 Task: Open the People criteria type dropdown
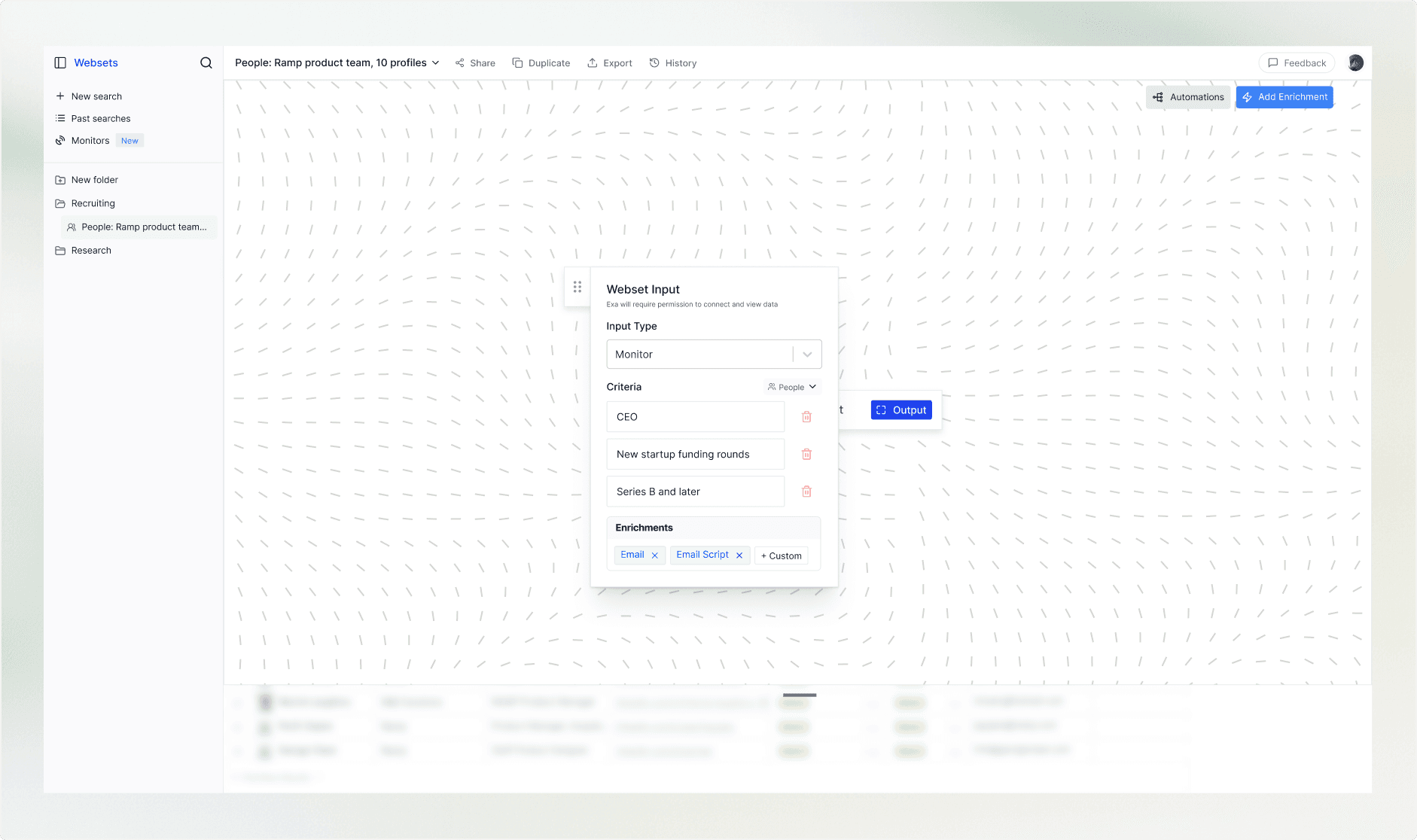click(792, 387)
